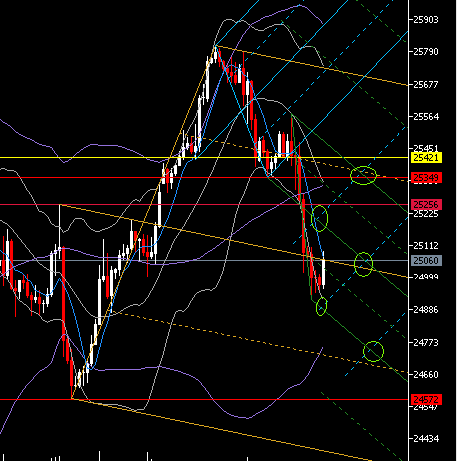The image size is (457, 461).
Task: Click the 24773 price scale value
Action: (x=426, y=342)
